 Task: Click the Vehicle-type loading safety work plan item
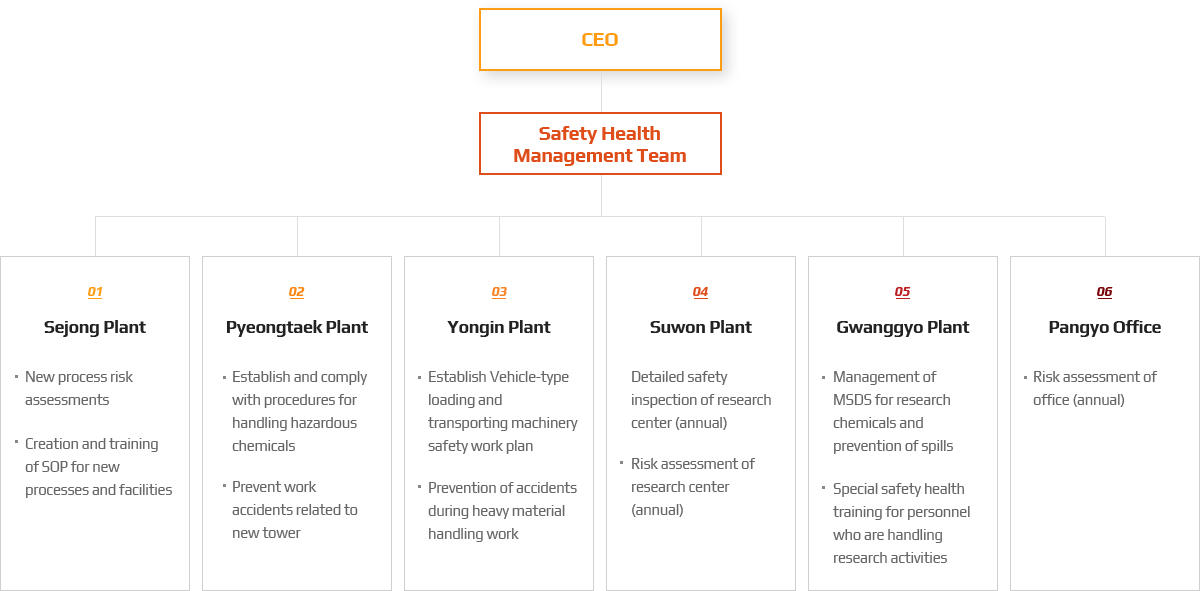(x=503, y=411)
